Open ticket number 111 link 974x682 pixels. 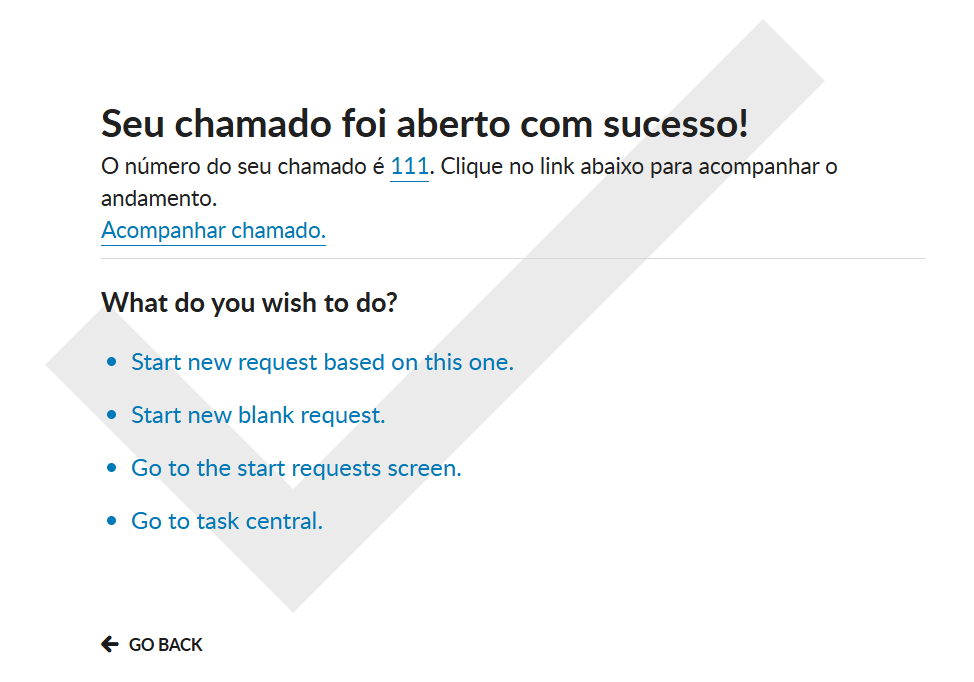point(409,167)
